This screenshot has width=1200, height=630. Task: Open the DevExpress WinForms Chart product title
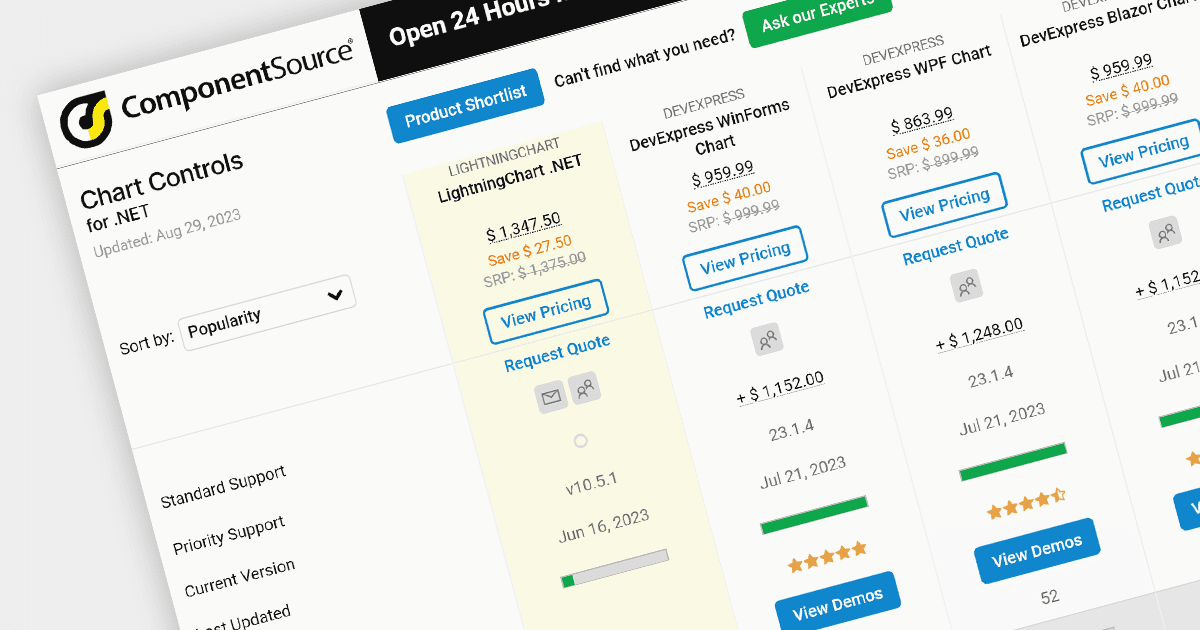(x=710, y=134)
